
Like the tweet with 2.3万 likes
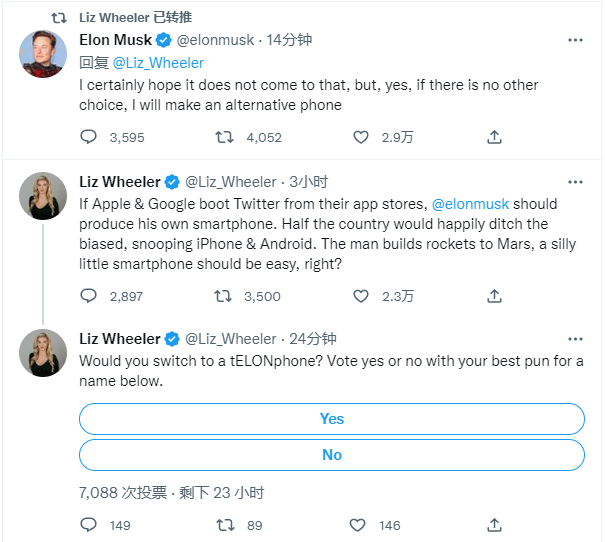(359, 296)
